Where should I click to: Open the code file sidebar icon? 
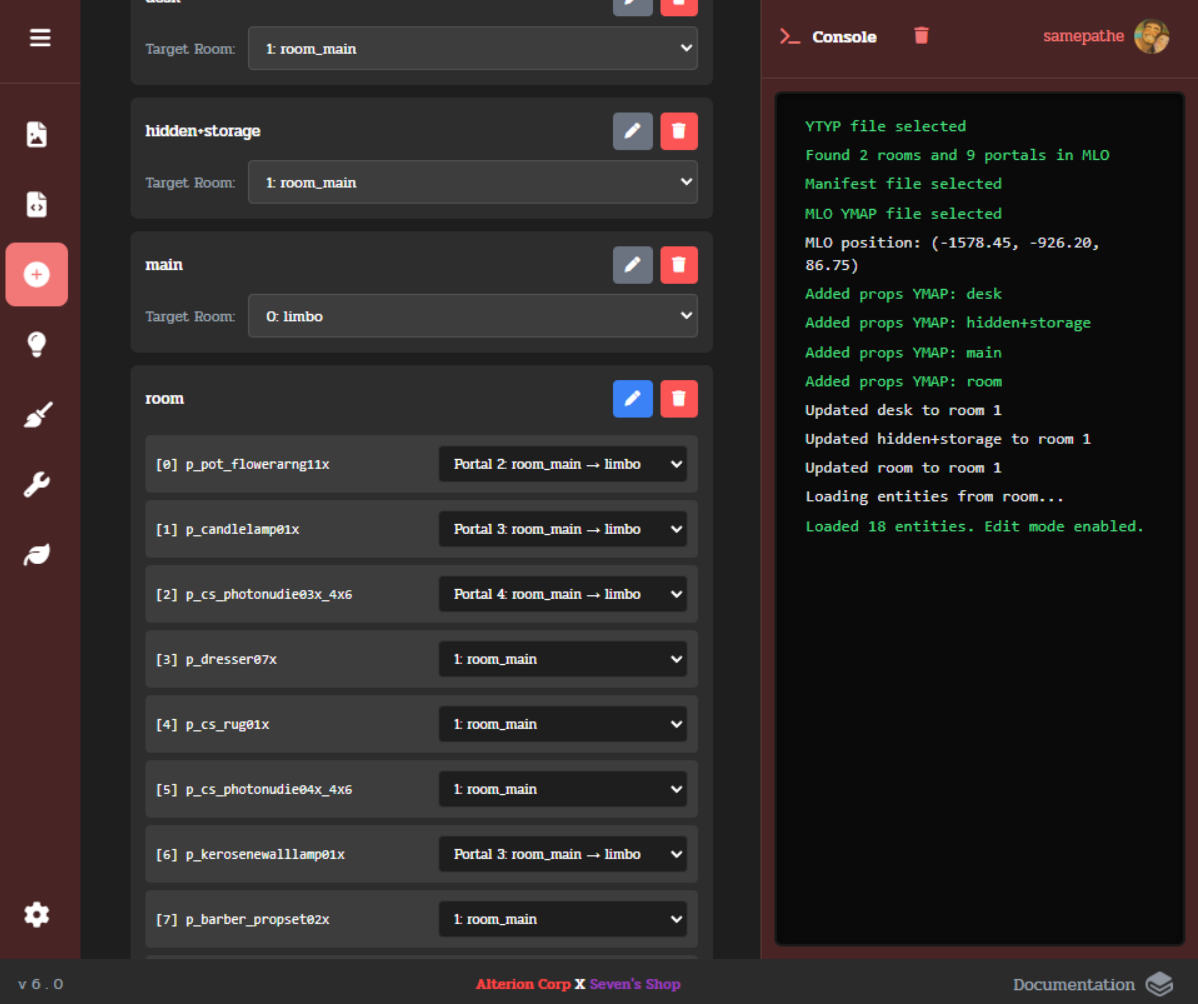point(37,204)
